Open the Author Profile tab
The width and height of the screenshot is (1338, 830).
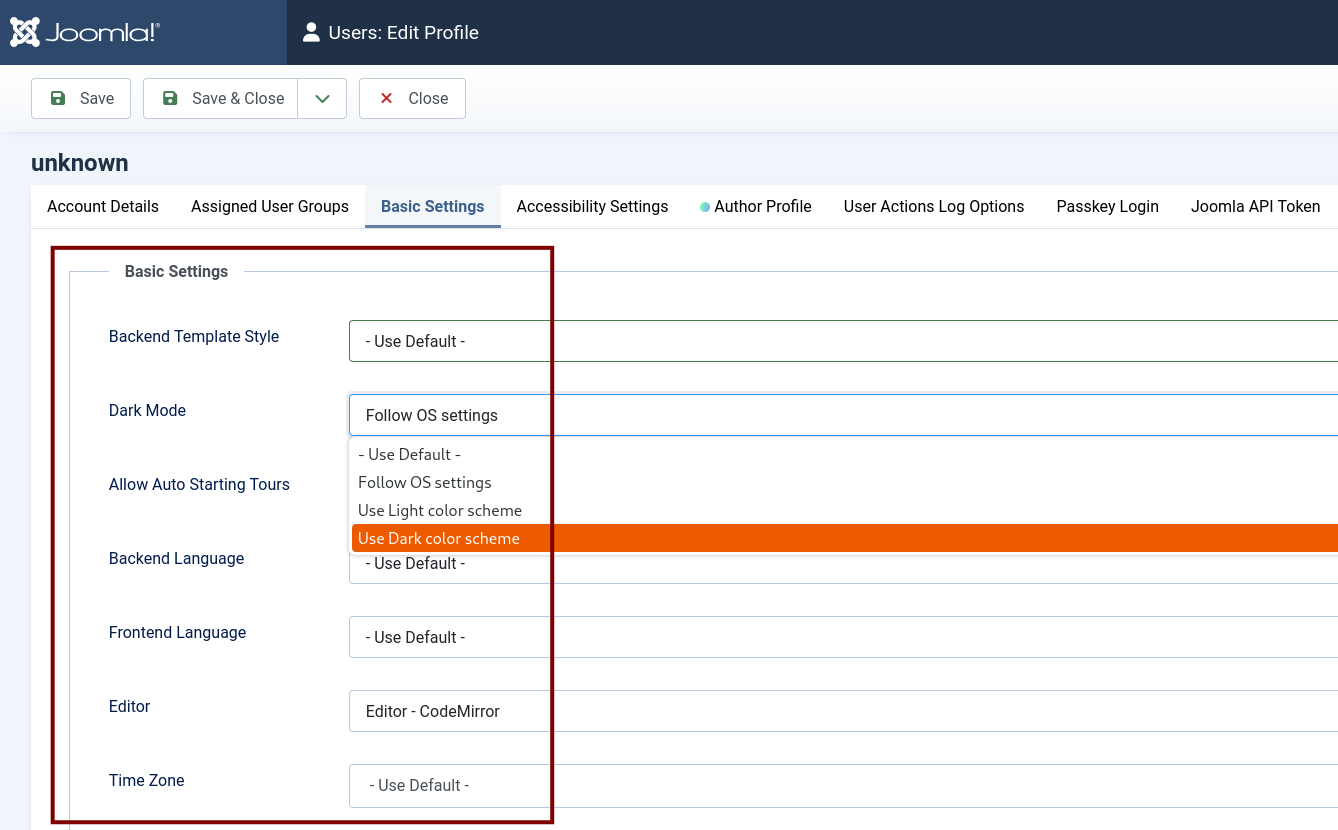762,206
